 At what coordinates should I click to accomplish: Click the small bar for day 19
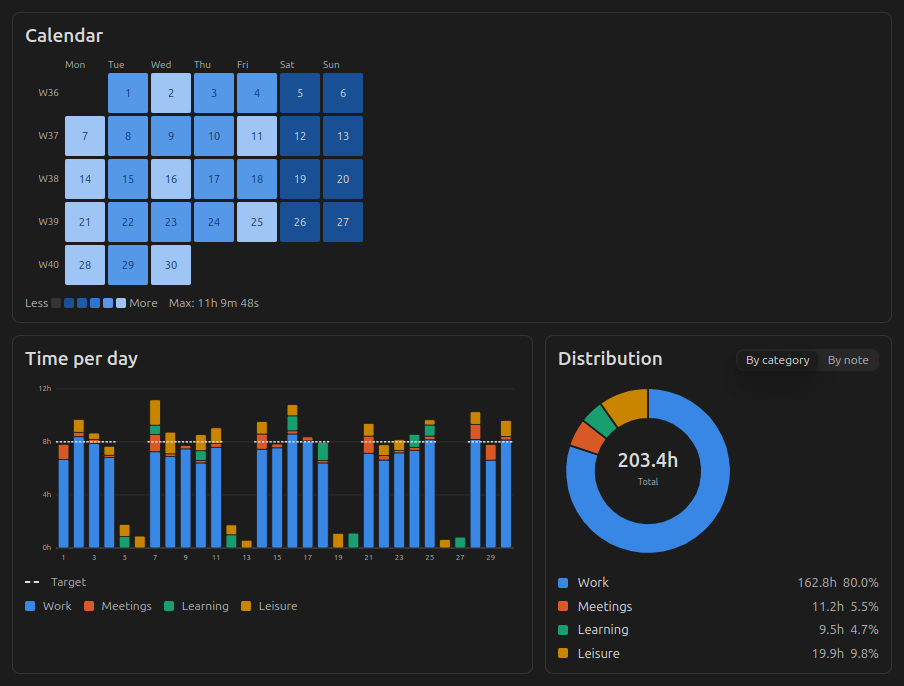tap(338, 541)
